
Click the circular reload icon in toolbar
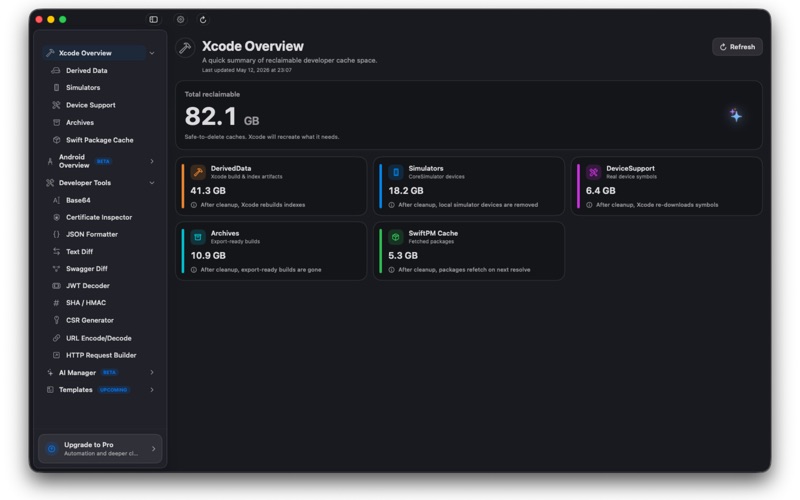coord(203,19)
